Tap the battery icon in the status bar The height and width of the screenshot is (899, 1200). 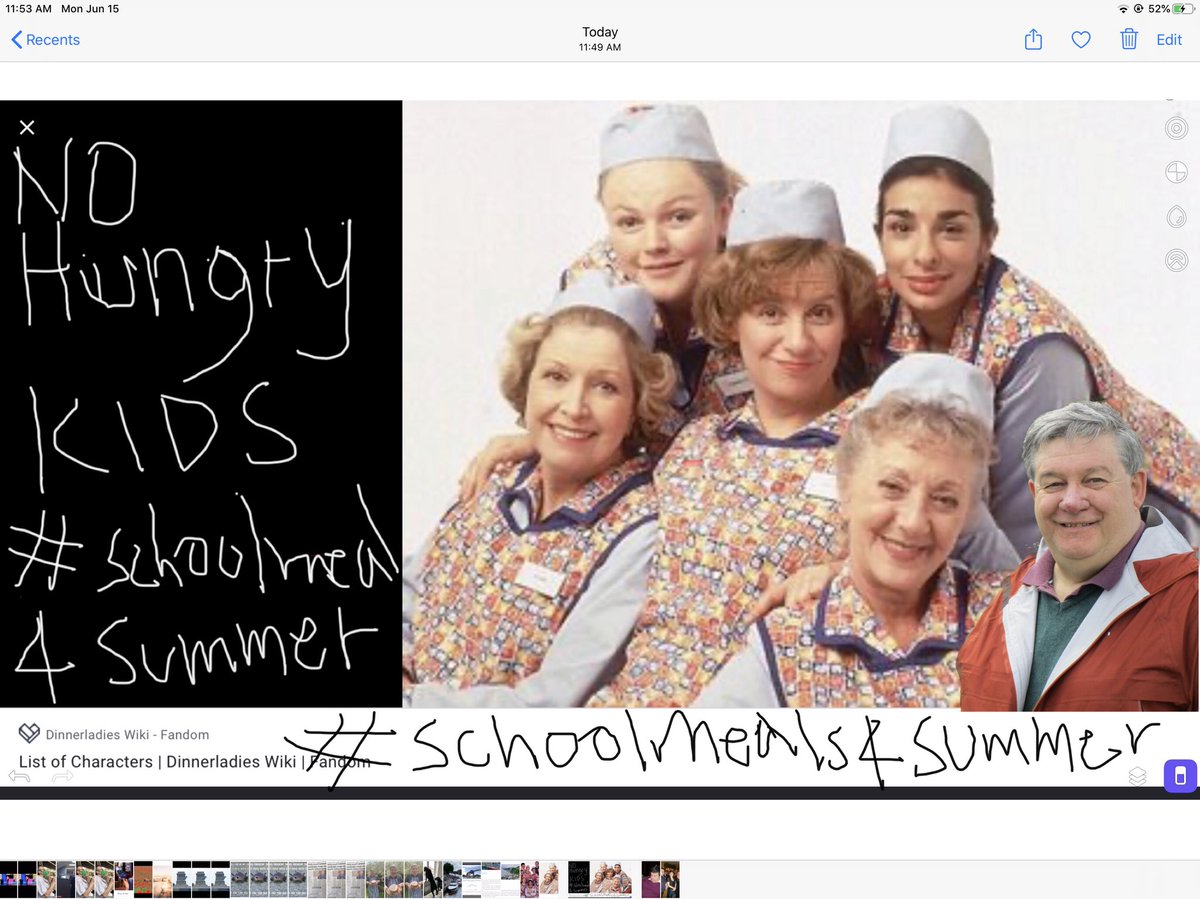click(1186, 8)
